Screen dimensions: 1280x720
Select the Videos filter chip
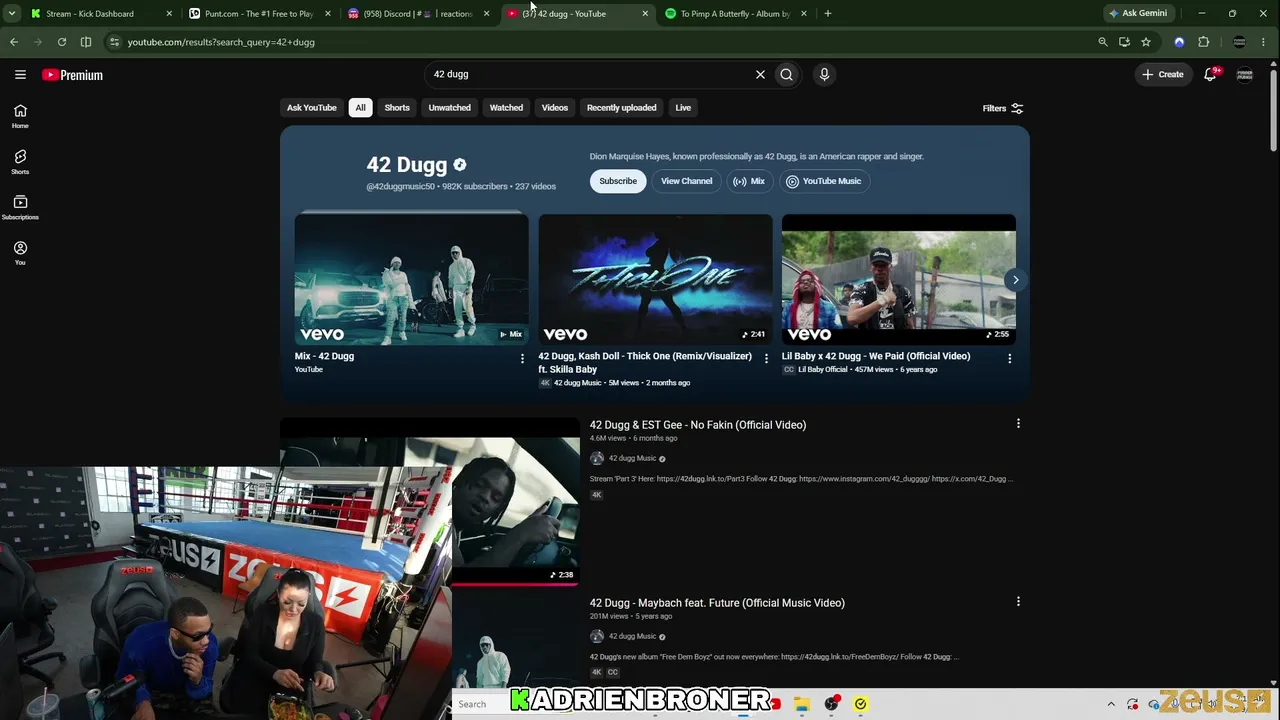click(555, 108)
